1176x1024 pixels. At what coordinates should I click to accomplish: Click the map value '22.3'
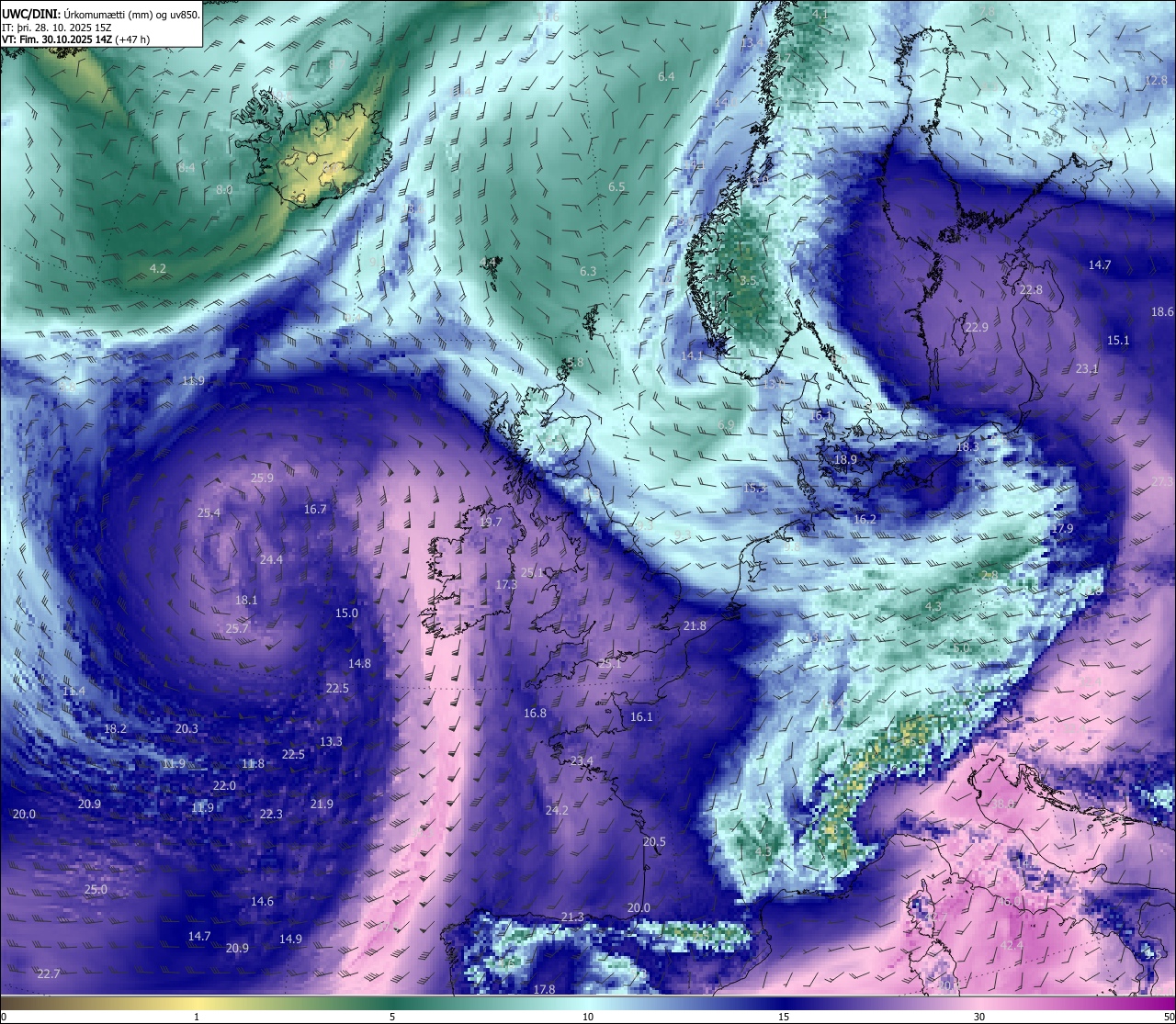point(271,814)
